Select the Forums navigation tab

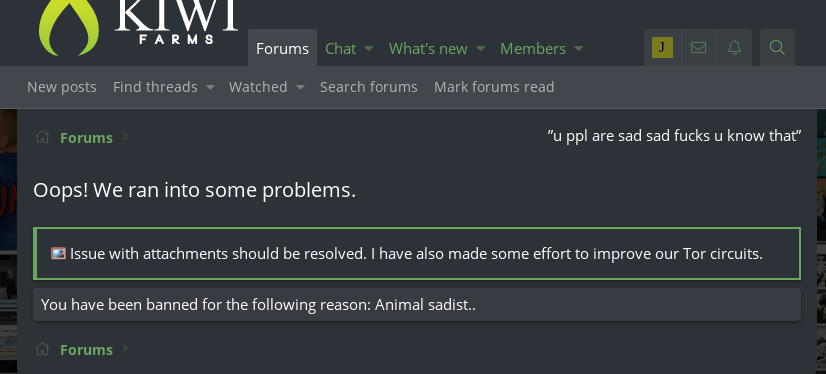[282, 48]
